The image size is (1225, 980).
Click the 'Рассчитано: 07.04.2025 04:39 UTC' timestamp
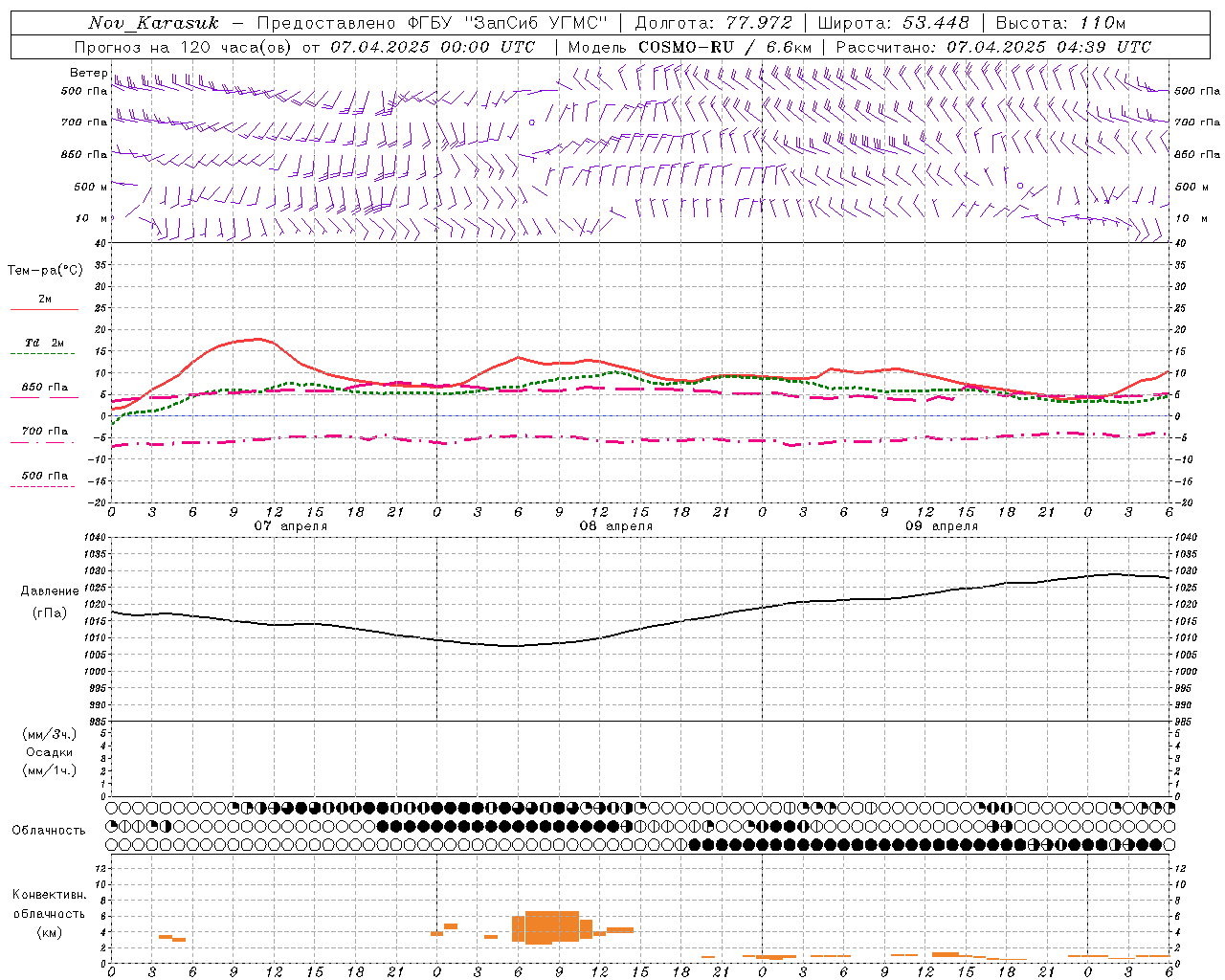993,47
